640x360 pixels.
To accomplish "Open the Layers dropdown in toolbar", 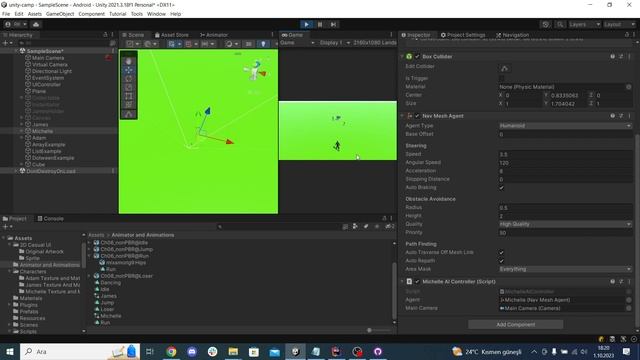I will pyautogui.click(x=584, y=24).
